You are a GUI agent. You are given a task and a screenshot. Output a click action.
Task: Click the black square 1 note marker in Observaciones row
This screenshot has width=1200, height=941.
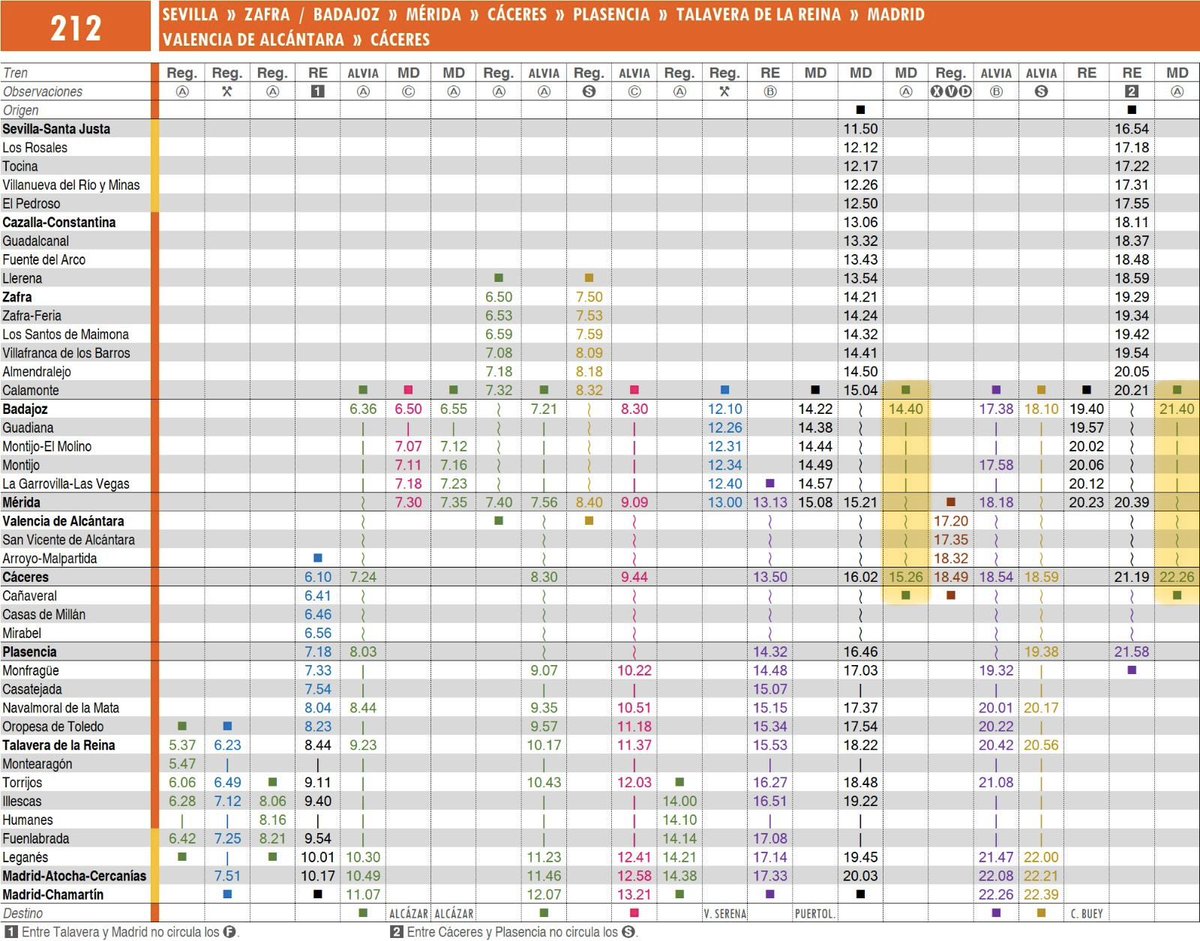[318, 91]
